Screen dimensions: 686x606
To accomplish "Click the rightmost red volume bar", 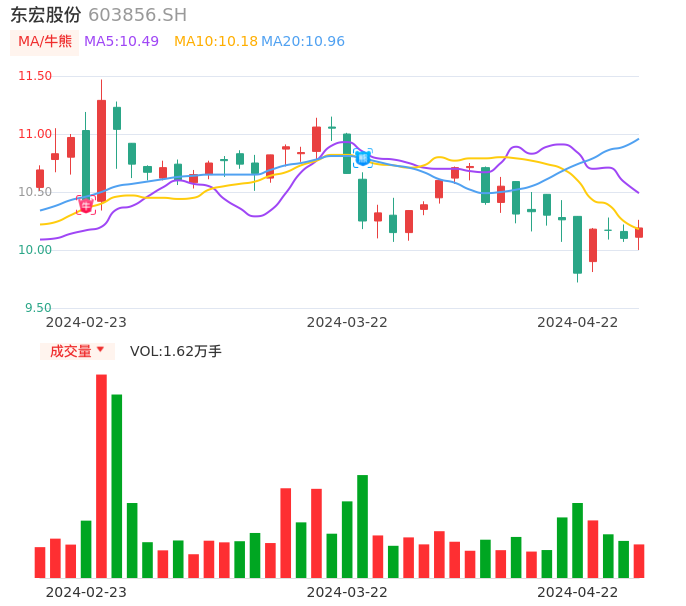I will 639,560.
